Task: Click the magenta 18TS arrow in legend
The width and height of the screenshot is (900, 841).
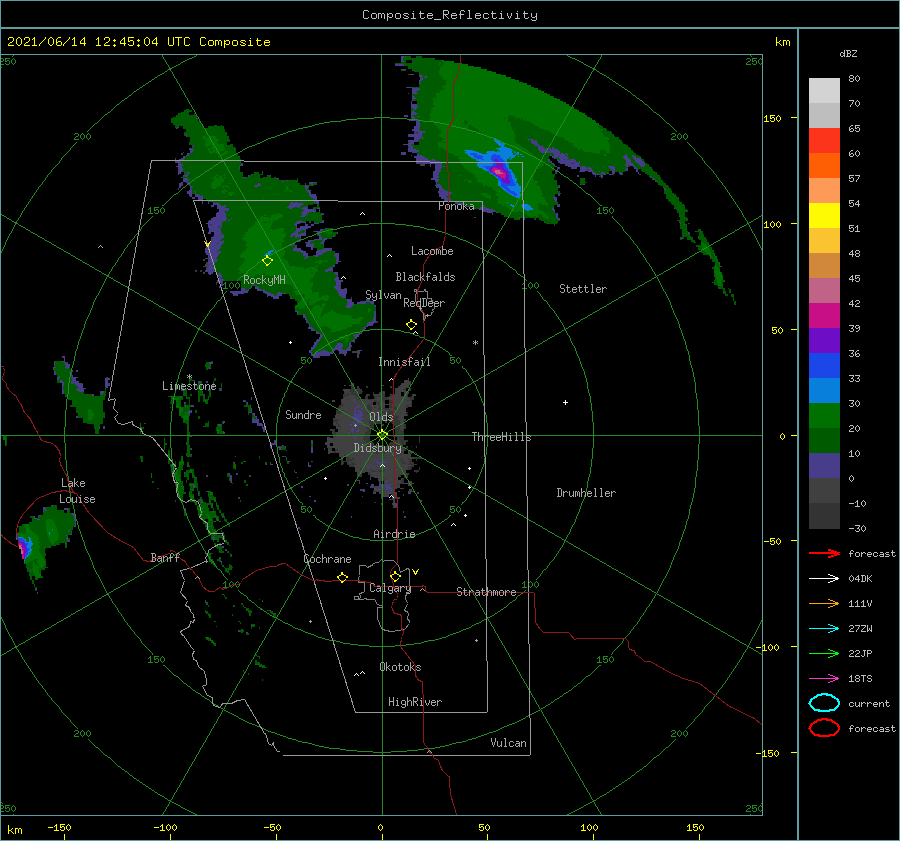Action: pyautogui.click(x=824, y=679)
